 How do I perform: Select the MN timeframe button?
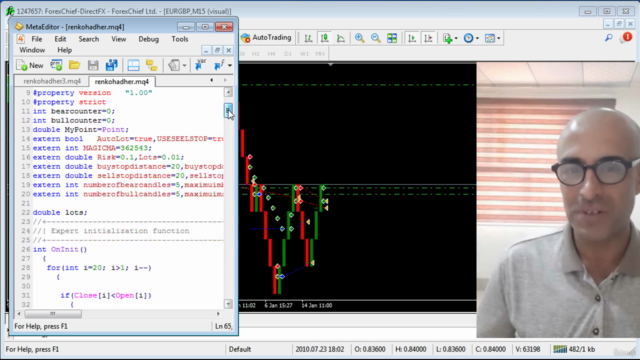(x=320, y=54)
